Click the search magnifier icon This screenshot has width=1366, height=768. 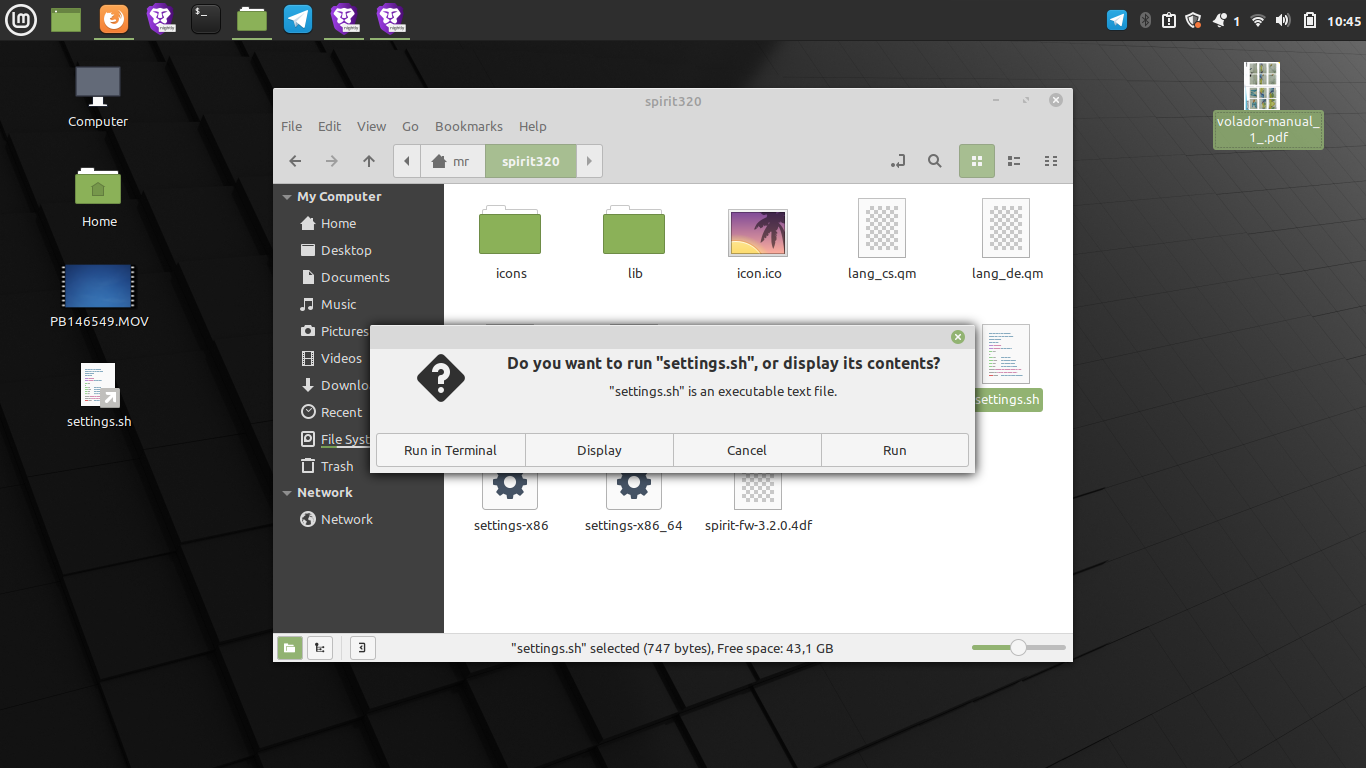coord(934,161)
